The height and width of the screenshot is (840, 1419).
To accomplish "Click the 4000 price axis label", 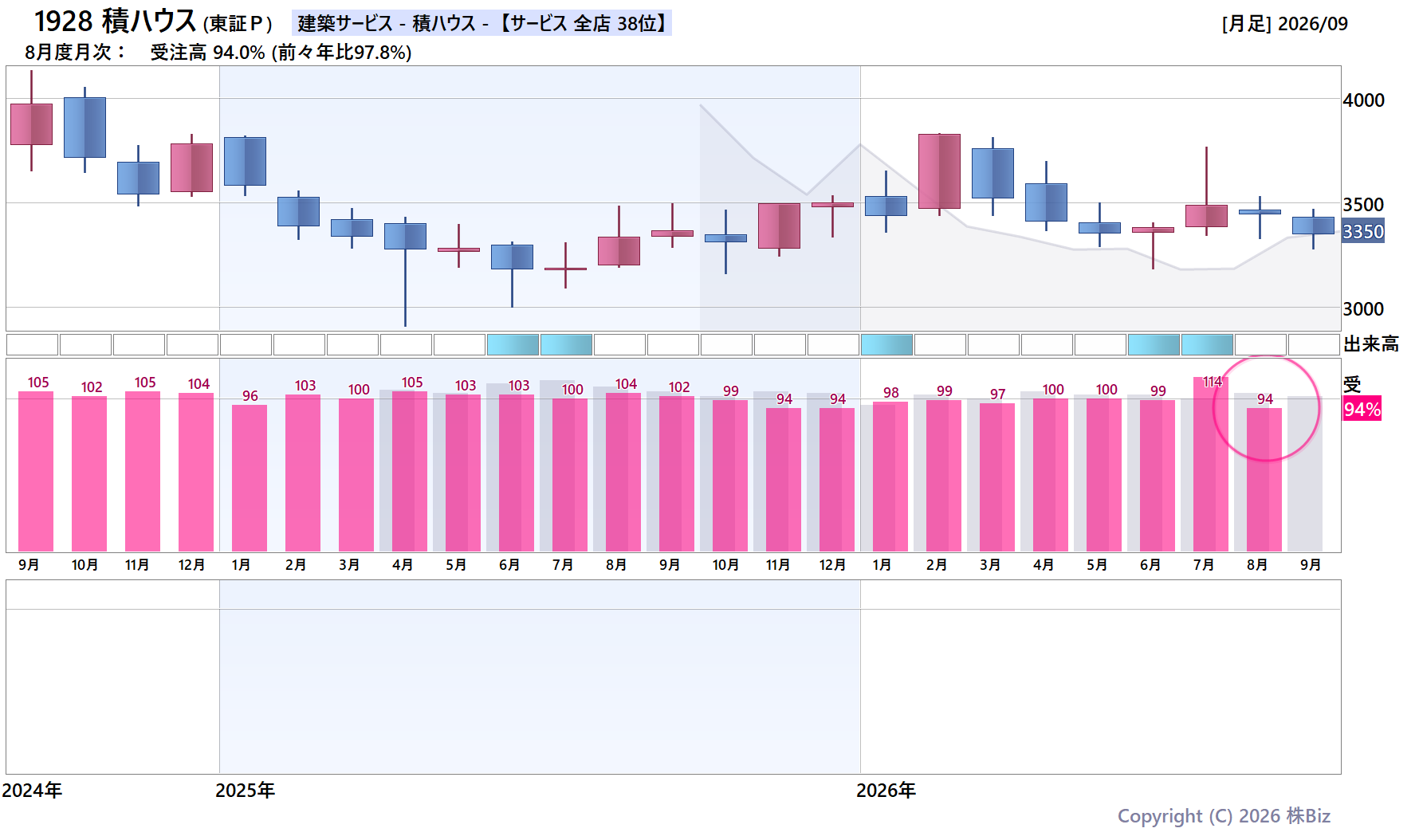I will 1363,100.
